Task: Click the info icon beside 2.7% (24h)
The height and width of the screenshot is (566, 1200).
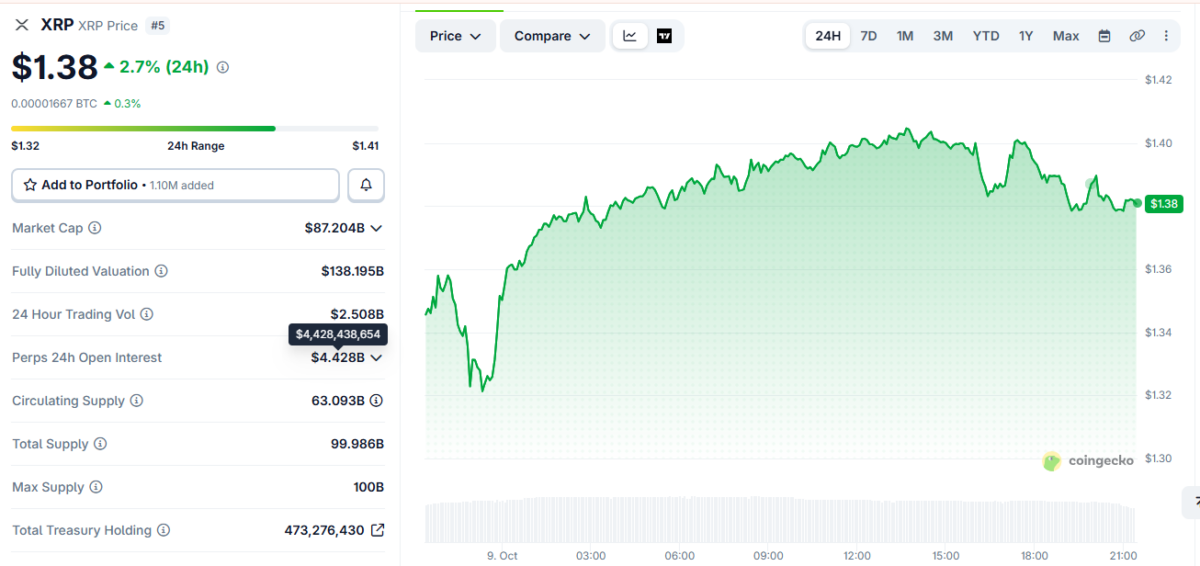Action: click(222, 68)
